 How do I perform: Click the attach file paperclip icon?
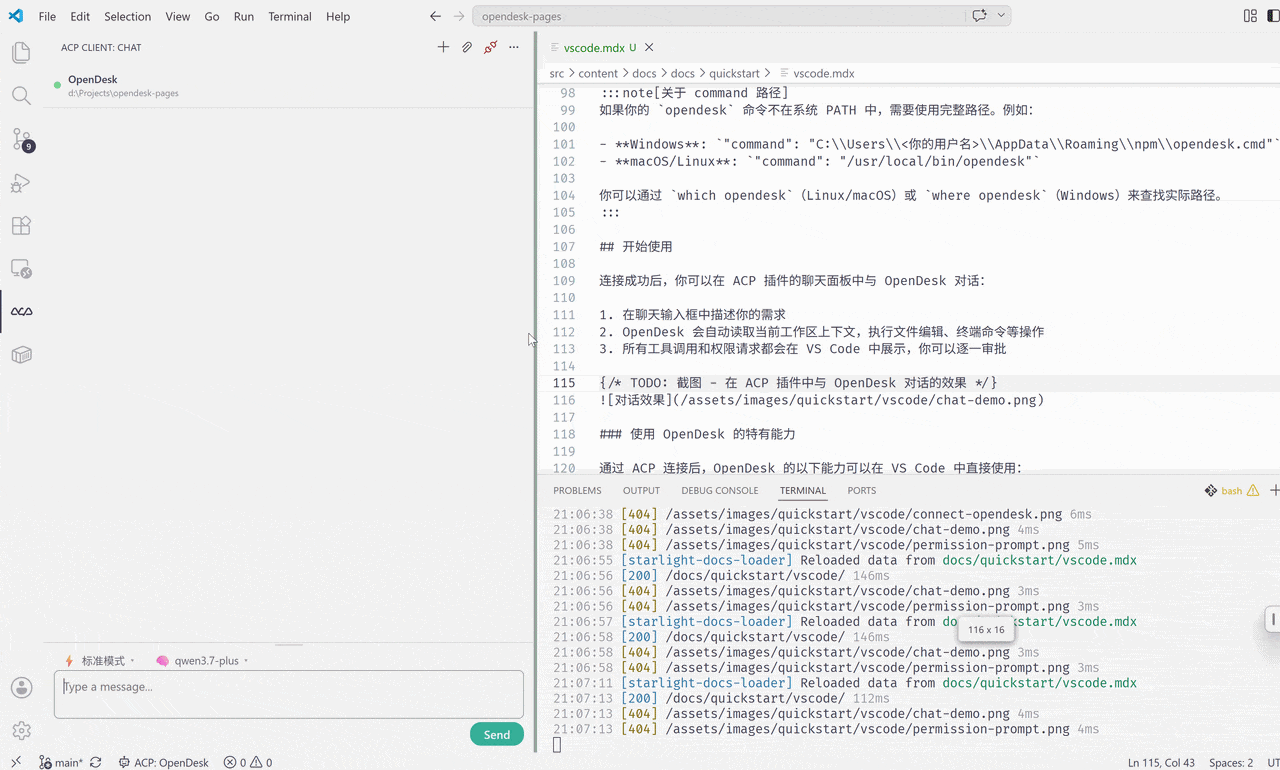pyautogui.click(x=467, y=47)
